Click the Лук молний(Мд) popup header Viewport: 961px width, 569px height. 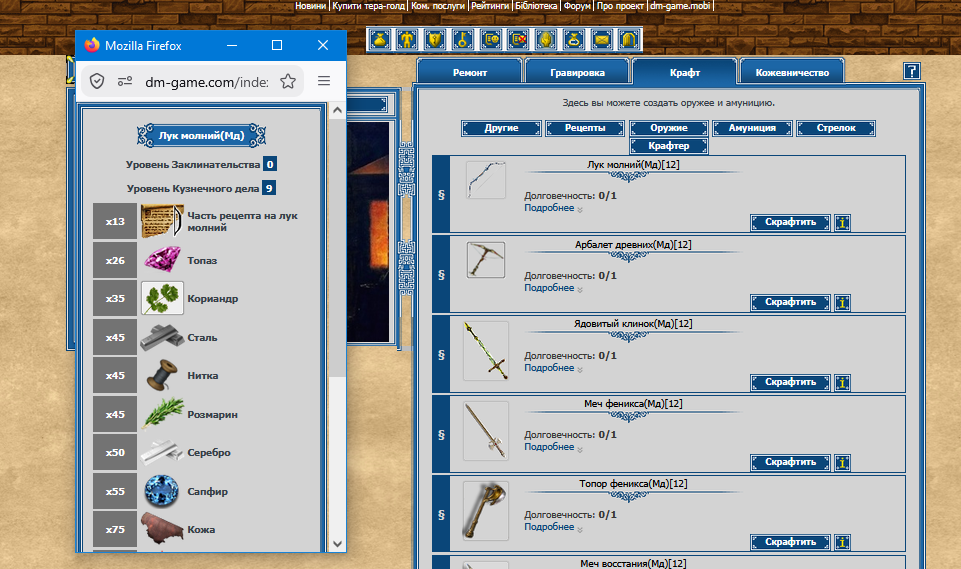pyautogui.click(x=202, y=136)
